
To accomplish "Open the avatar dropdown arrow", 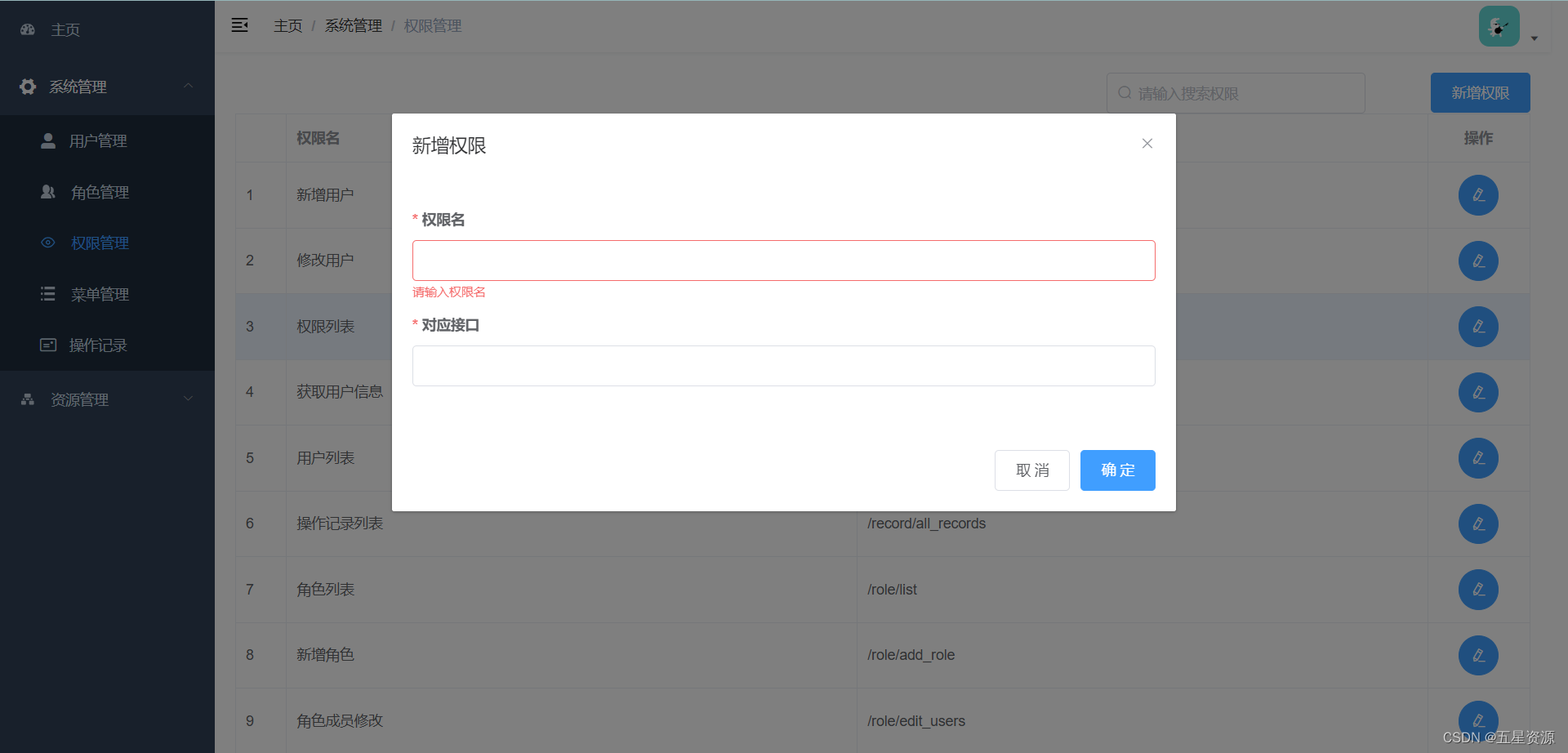I will click(1535, 38).
